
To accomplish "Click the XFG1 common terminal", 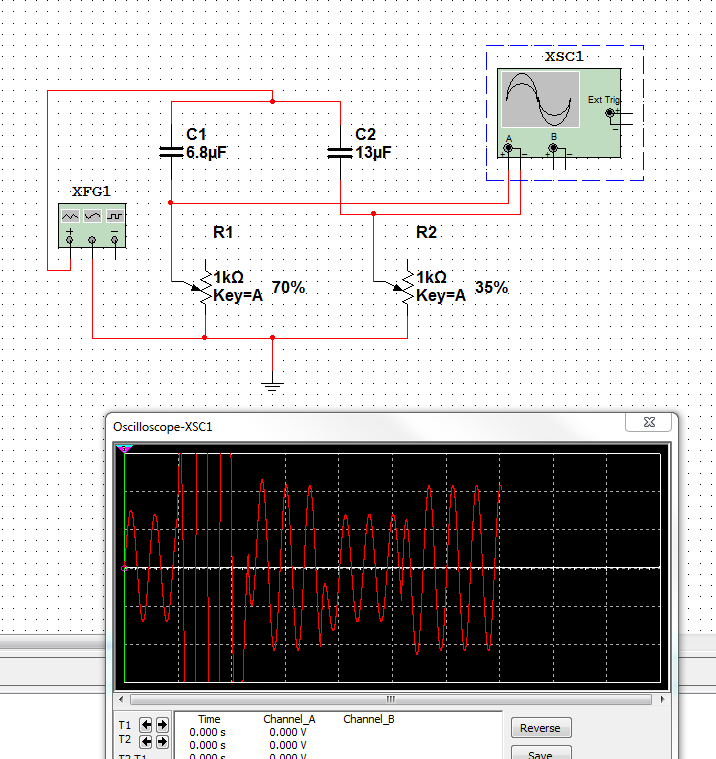I will pyautogui.click(x=92, y=240).
